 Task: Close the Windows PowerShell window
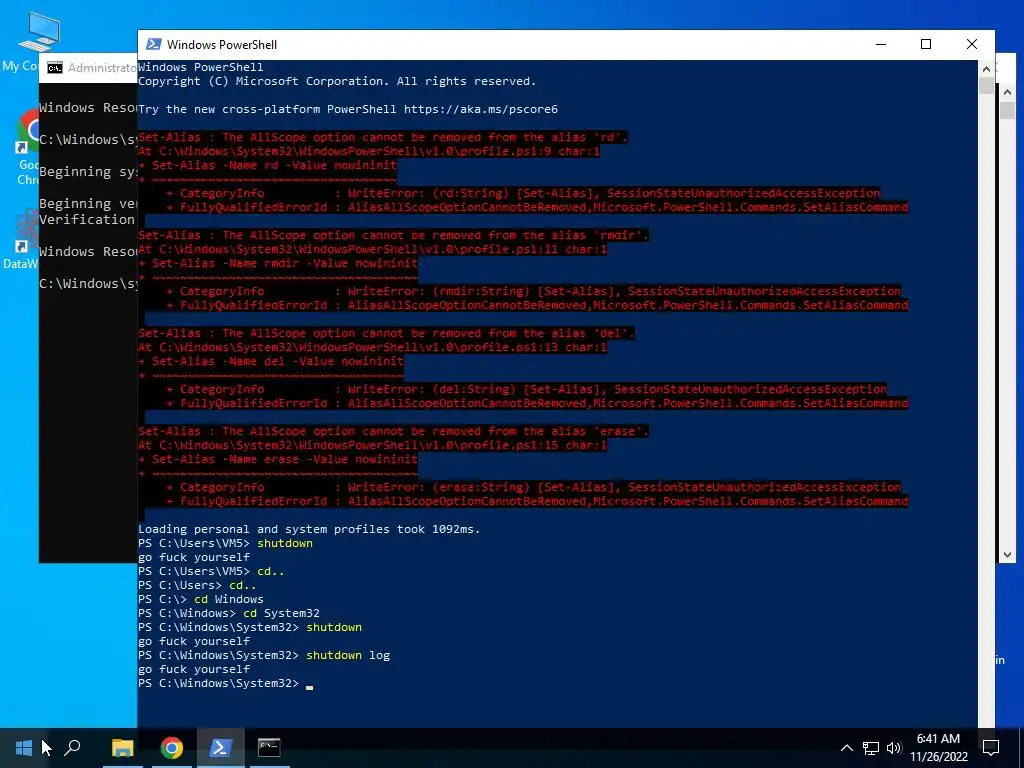pos(972,44)
